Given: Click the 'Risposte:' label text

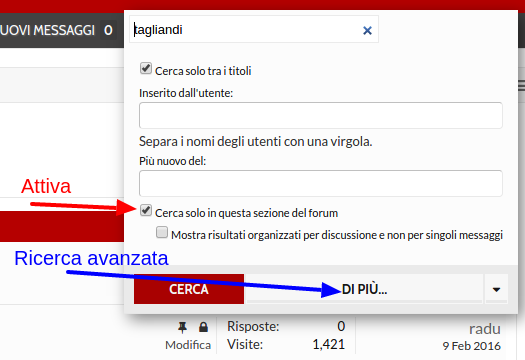Looking at the screenshot, I should [x=253, y=326].
